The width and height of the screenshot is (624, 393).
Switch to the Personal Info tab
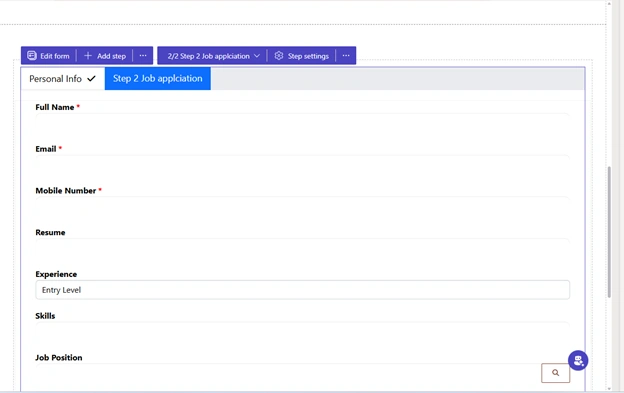63,79
